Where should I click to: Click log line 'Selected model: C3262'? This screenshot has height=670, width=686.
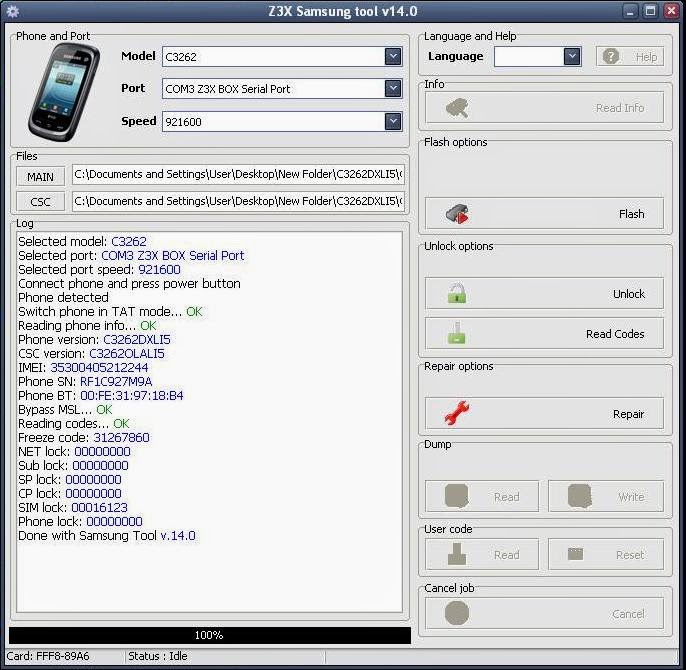(82, 241)
